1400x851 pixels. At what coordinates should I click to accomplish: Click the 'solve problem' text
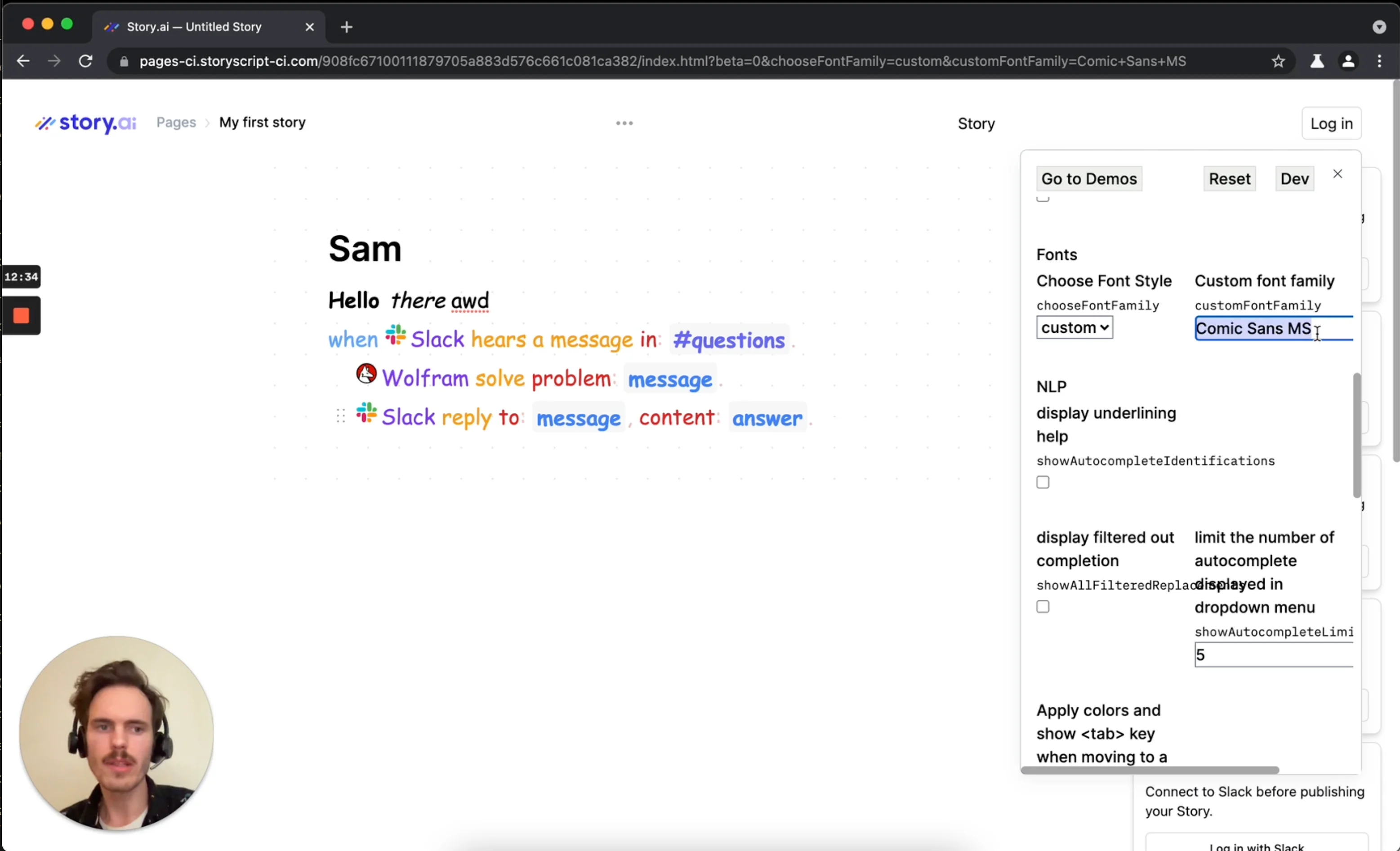(x=543, y=379)
